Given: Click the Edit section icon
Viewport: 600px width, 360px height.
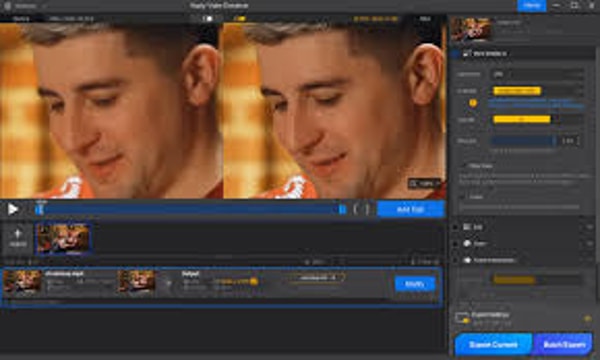Looking at the screenshot, I should pyautogui.click(x=467, y=227).
